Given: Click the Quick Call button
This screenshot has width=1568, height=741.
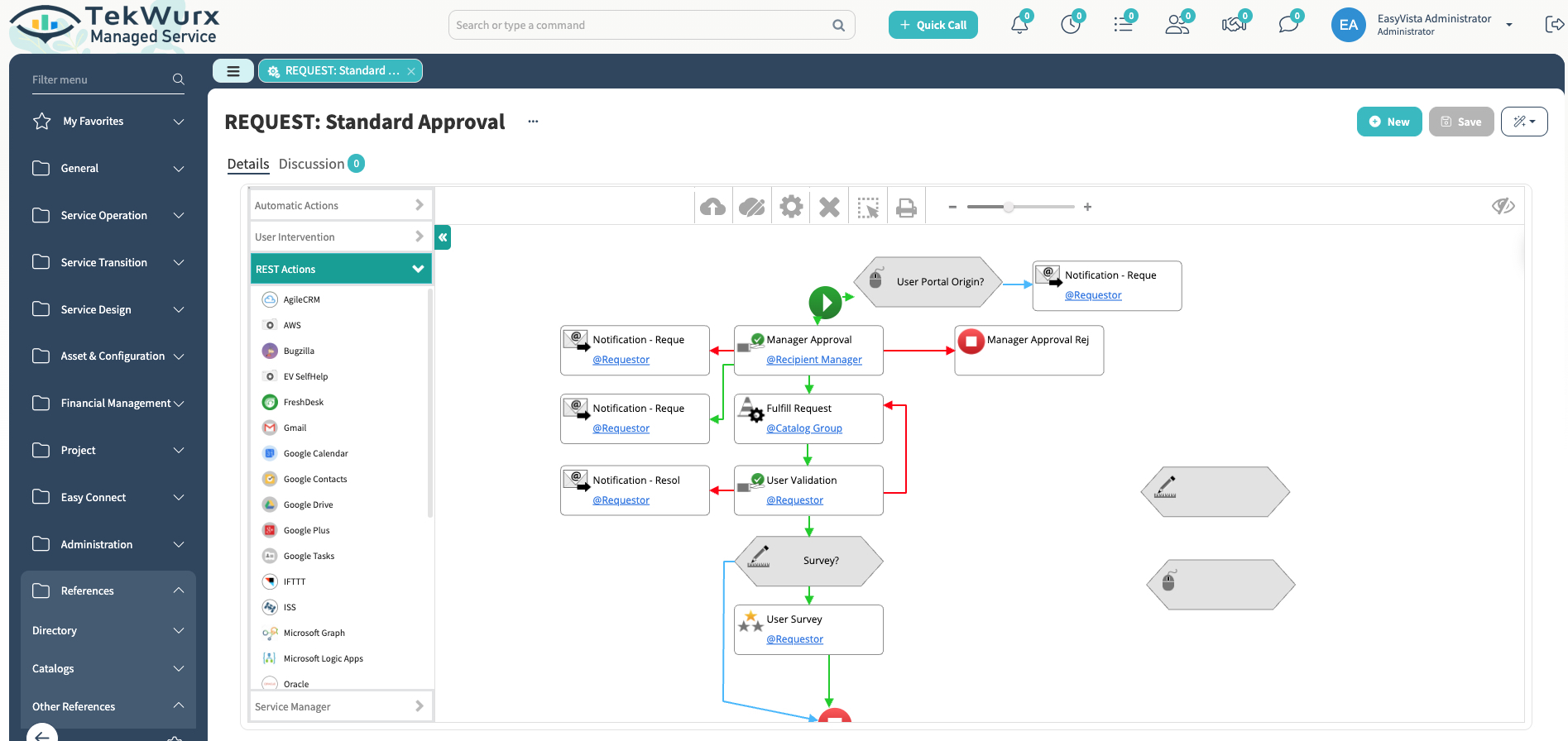Looking at the screenshot, I should click(933, 25).
